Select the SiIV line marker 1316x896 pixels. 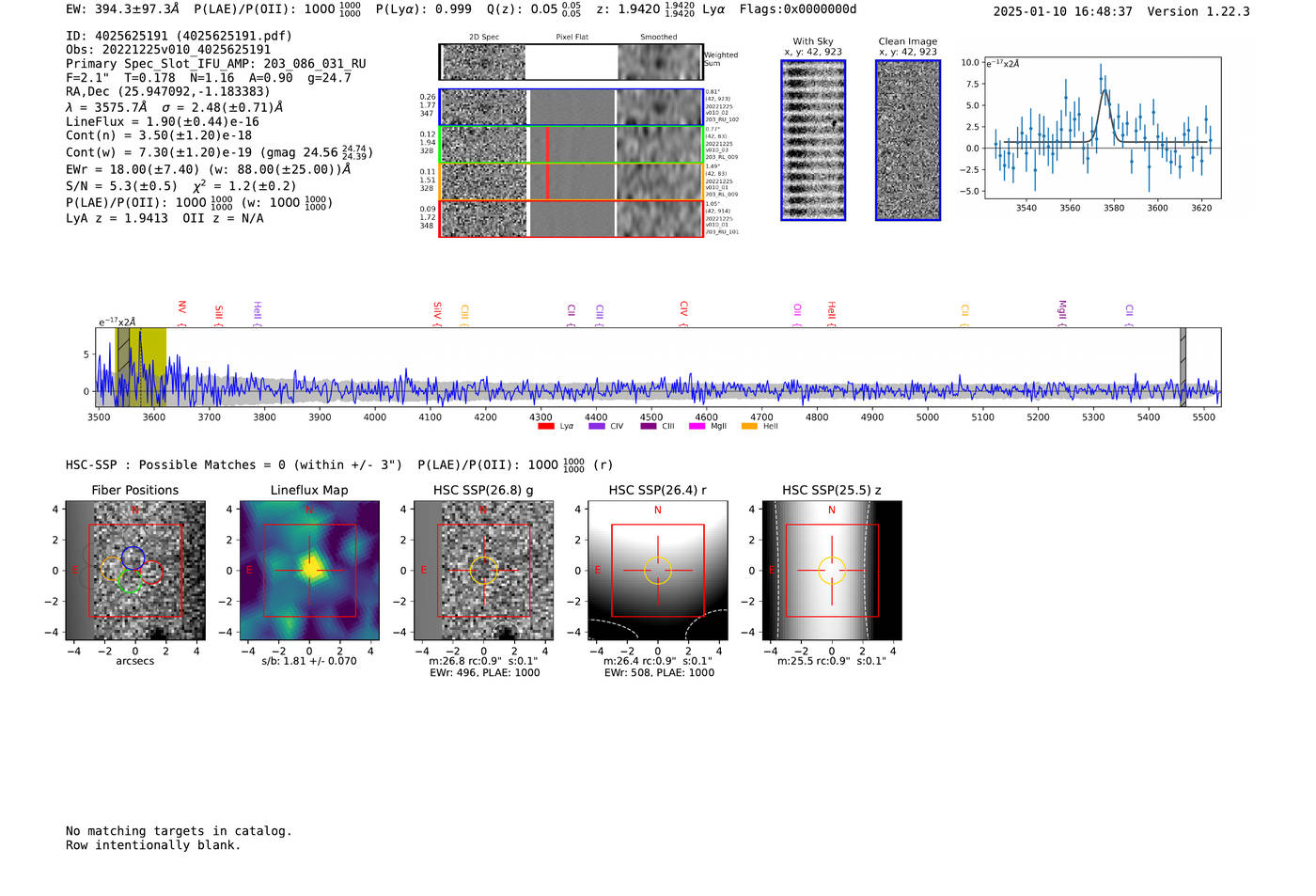[437, 314]
